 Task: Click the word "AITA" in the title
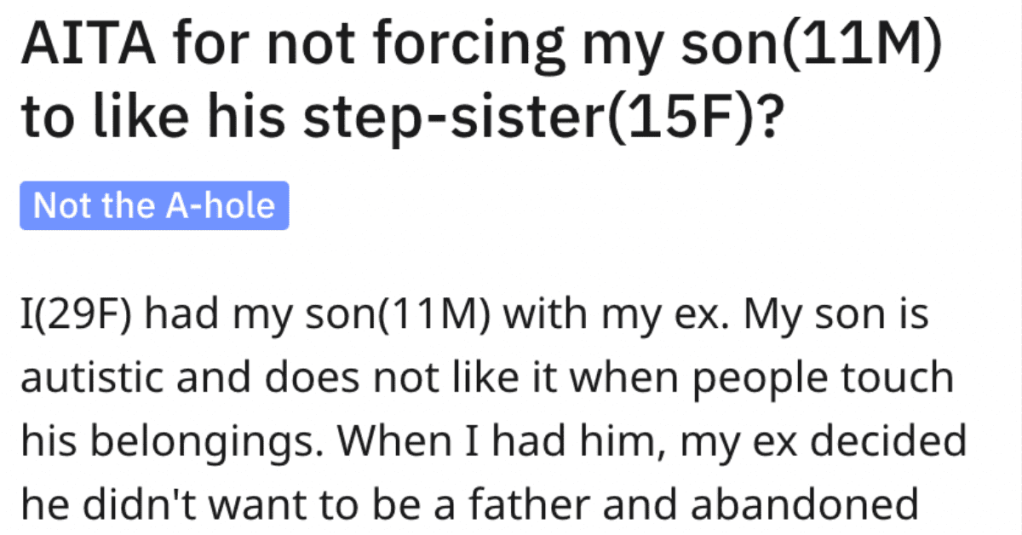pos(89,46)
